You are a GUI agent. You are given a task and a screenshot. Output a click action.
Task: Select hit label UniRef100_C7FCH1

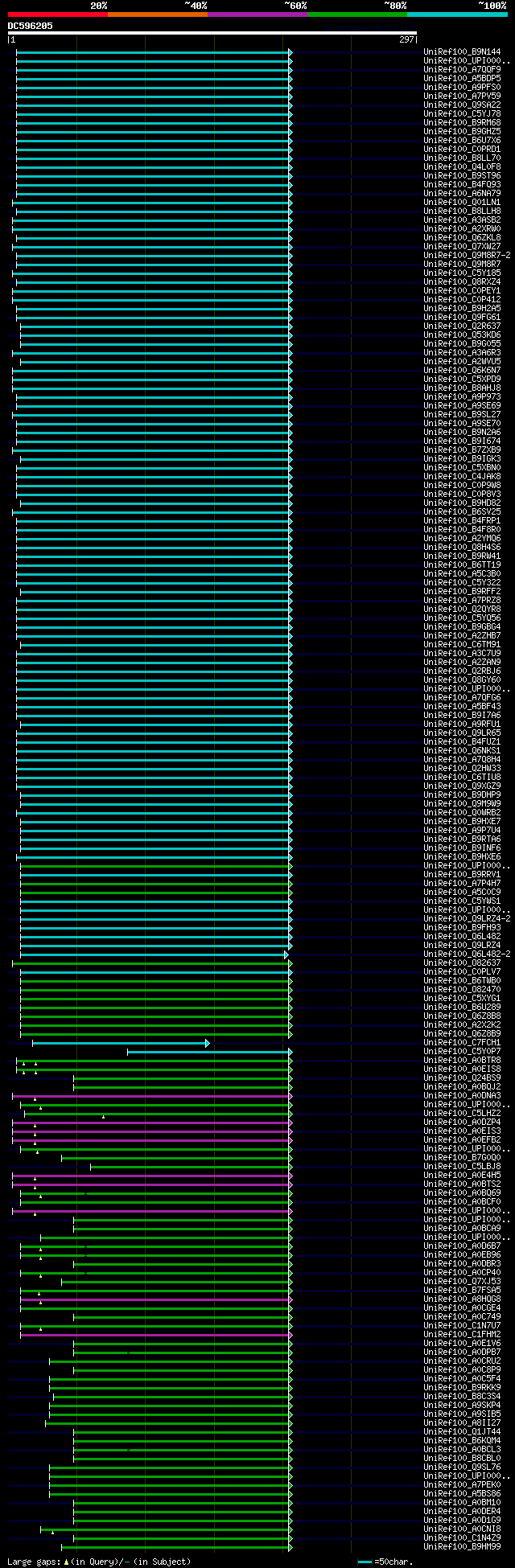pos(462,1043)
